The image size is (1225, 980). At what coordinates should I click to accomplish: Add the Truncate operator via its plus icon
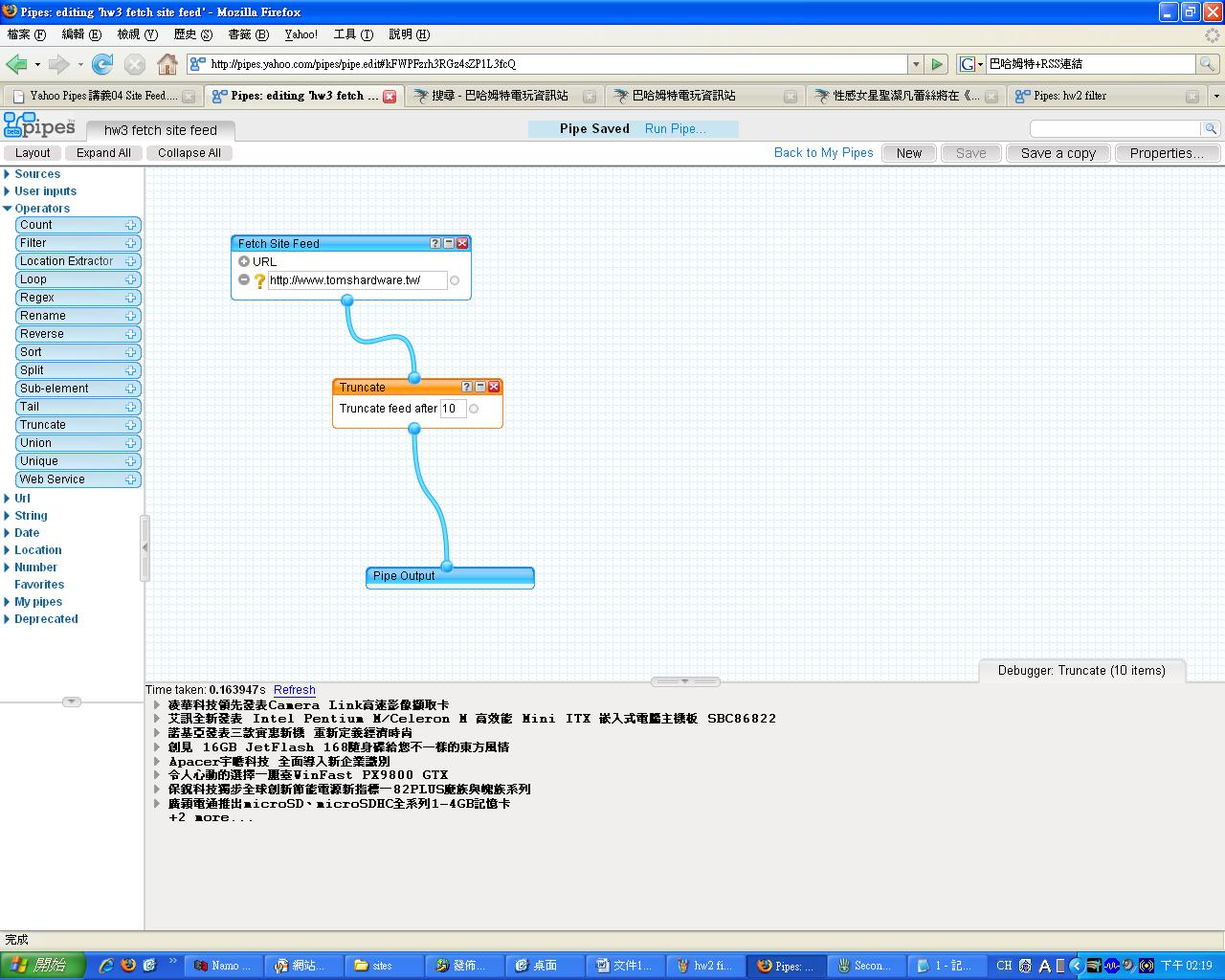coord(130,425)
